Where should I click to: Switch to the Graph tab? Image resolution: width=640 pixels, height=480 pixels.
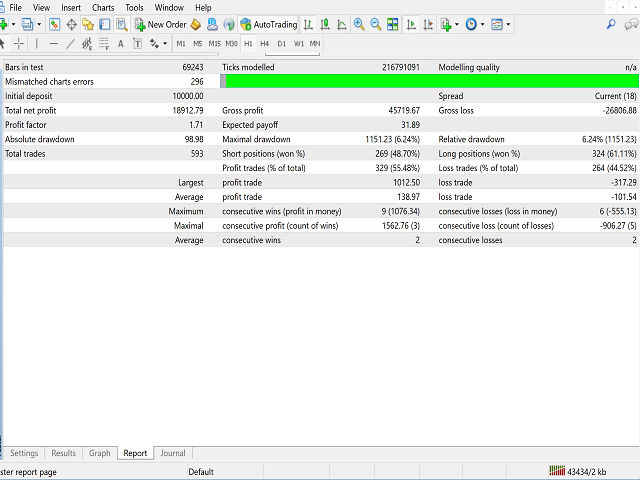[x=100, y=453]
